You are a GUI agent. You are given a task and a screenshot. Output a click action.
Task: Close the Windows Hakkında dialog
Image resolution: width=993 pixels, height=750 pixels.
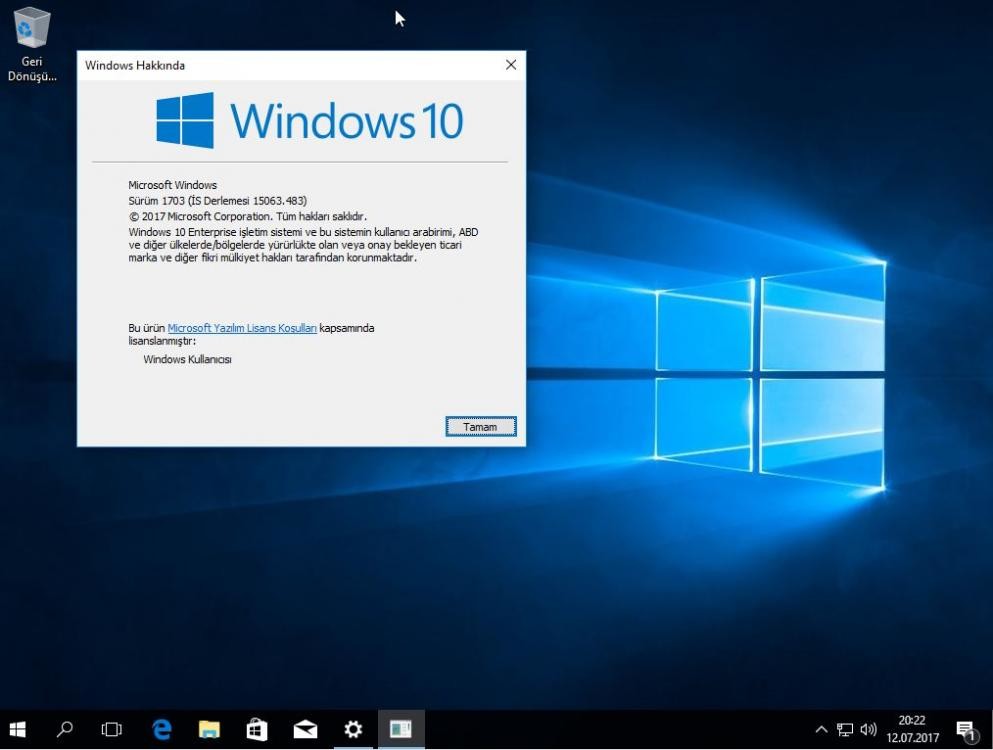click(x=511, y=65)
